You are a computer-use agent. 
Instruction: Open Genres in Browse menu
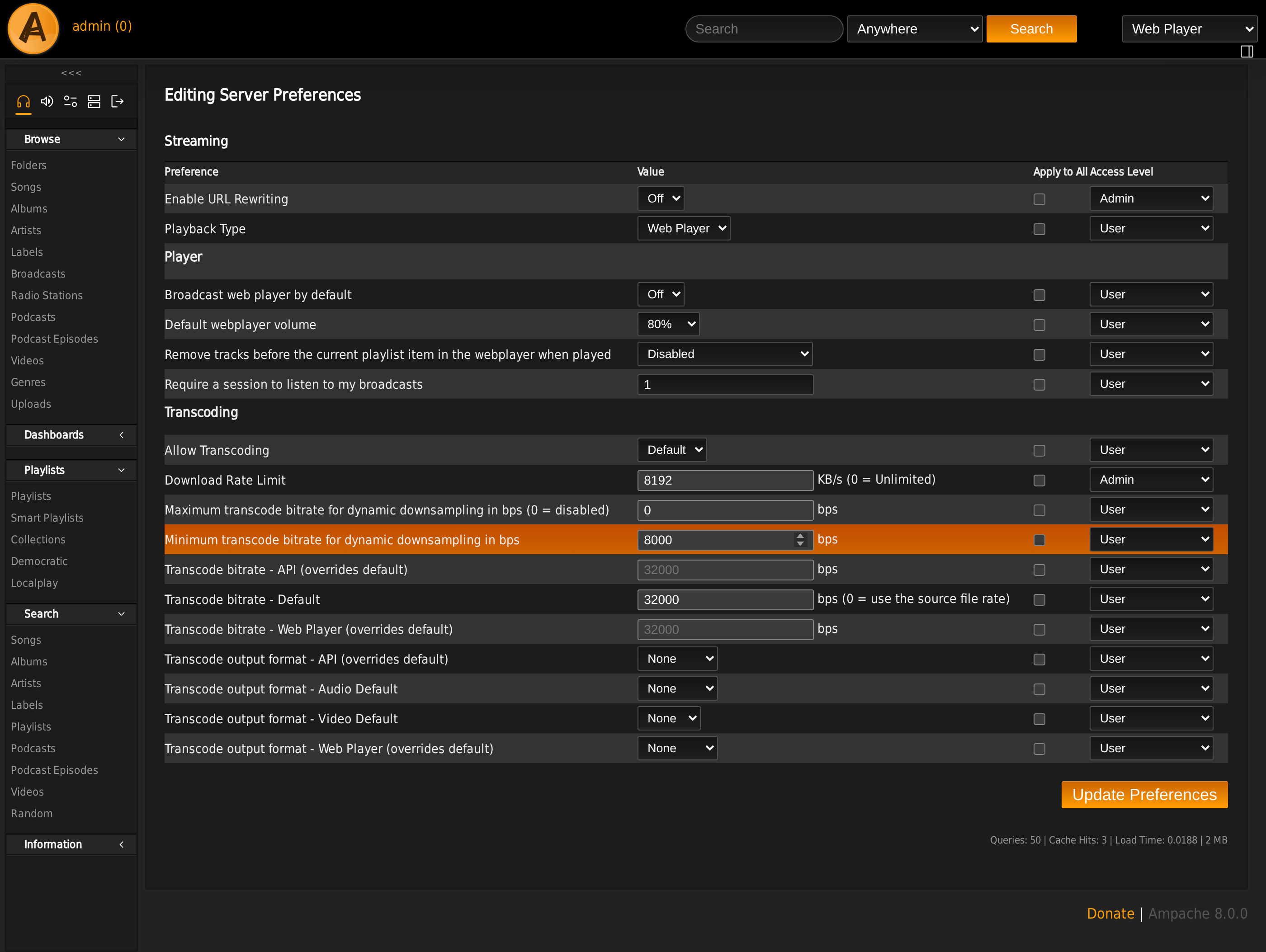28,383
